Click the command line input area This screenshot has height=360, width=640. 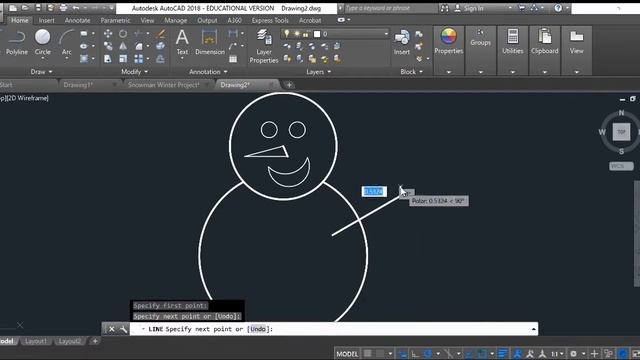(x=335, y=329)
